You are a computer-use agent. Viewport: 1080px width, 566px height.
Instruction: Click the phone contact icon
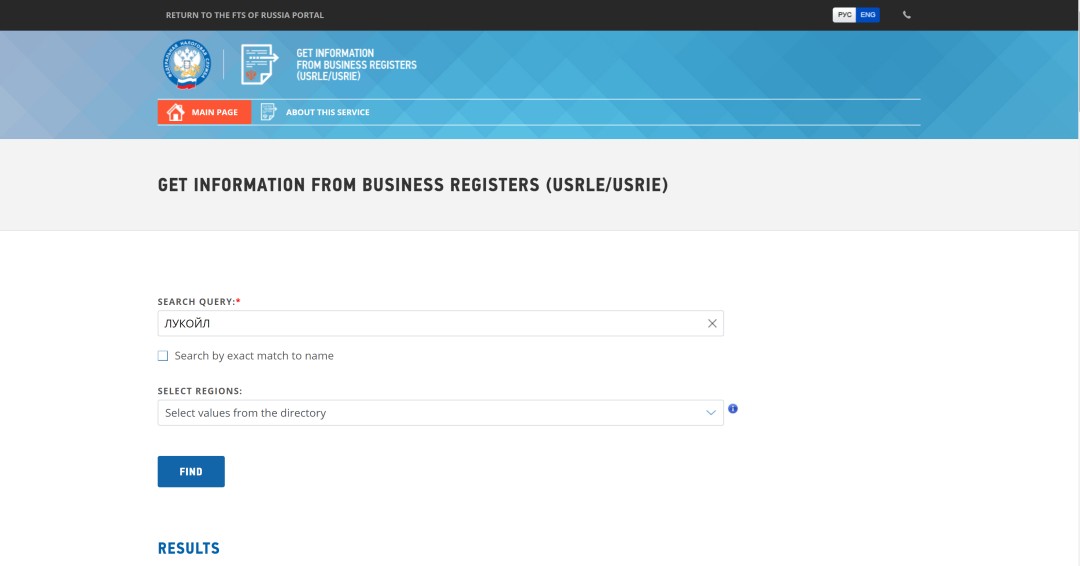907,15
